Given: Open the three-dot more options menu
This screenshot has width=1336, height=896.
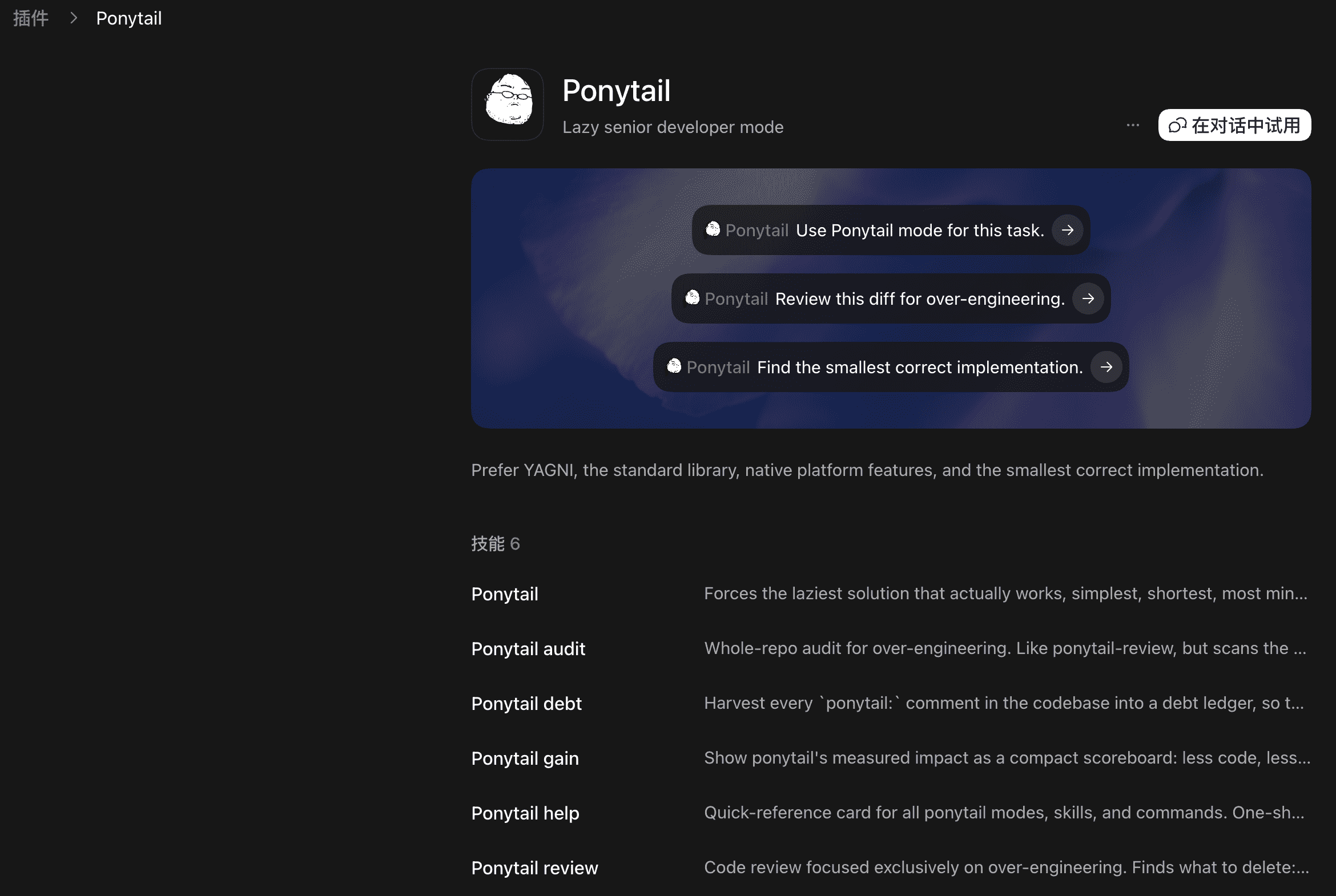Looking at the screenshot, I should point(1133,125).
